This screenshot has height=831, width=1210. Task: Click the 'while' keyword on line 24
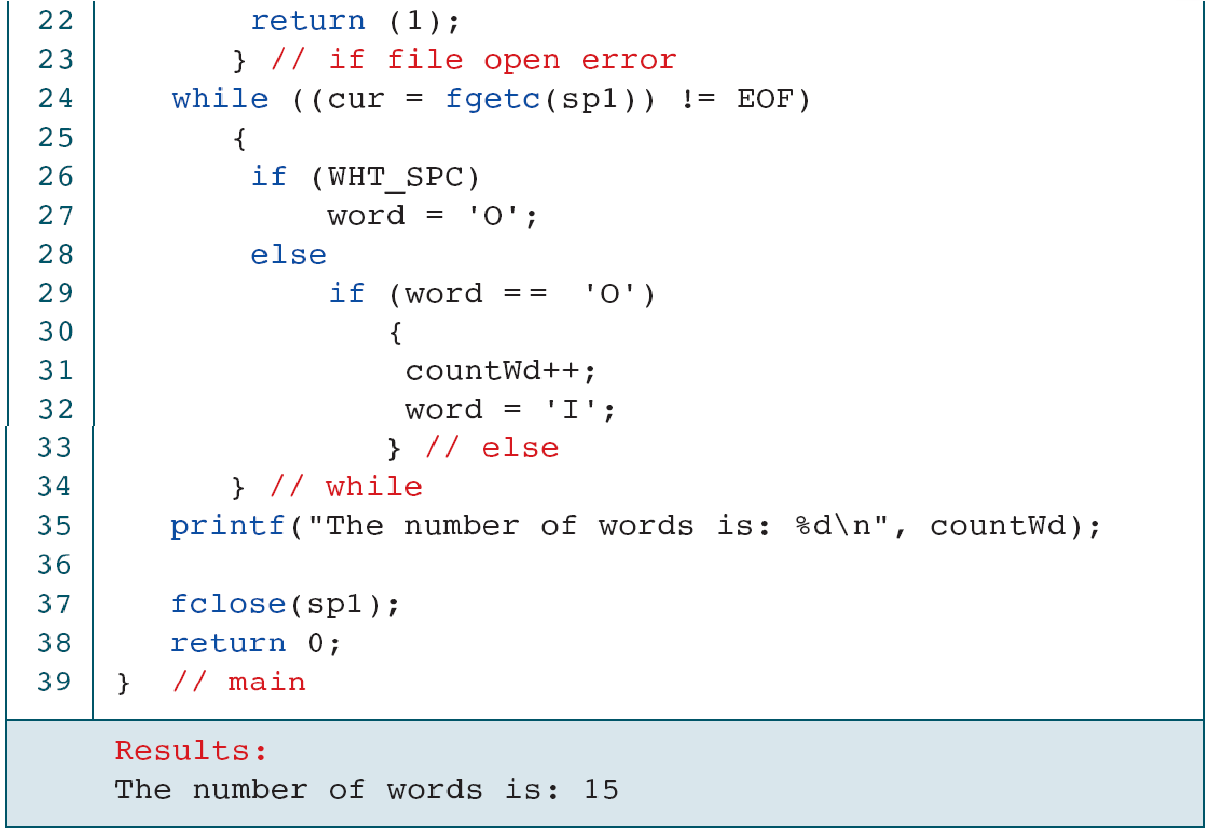(220, 99)
